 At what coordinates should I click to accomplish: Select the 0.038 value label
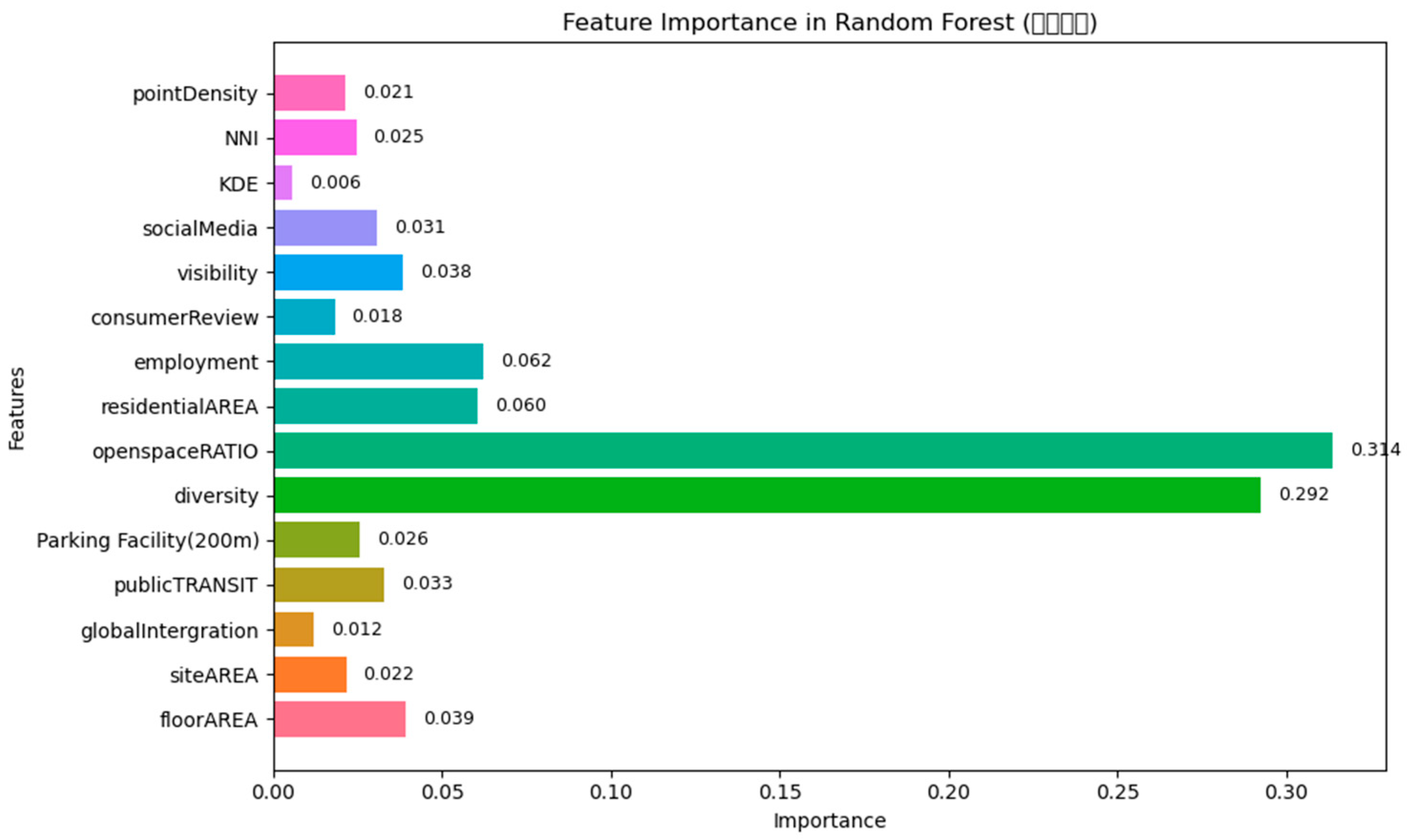[446, 271]
